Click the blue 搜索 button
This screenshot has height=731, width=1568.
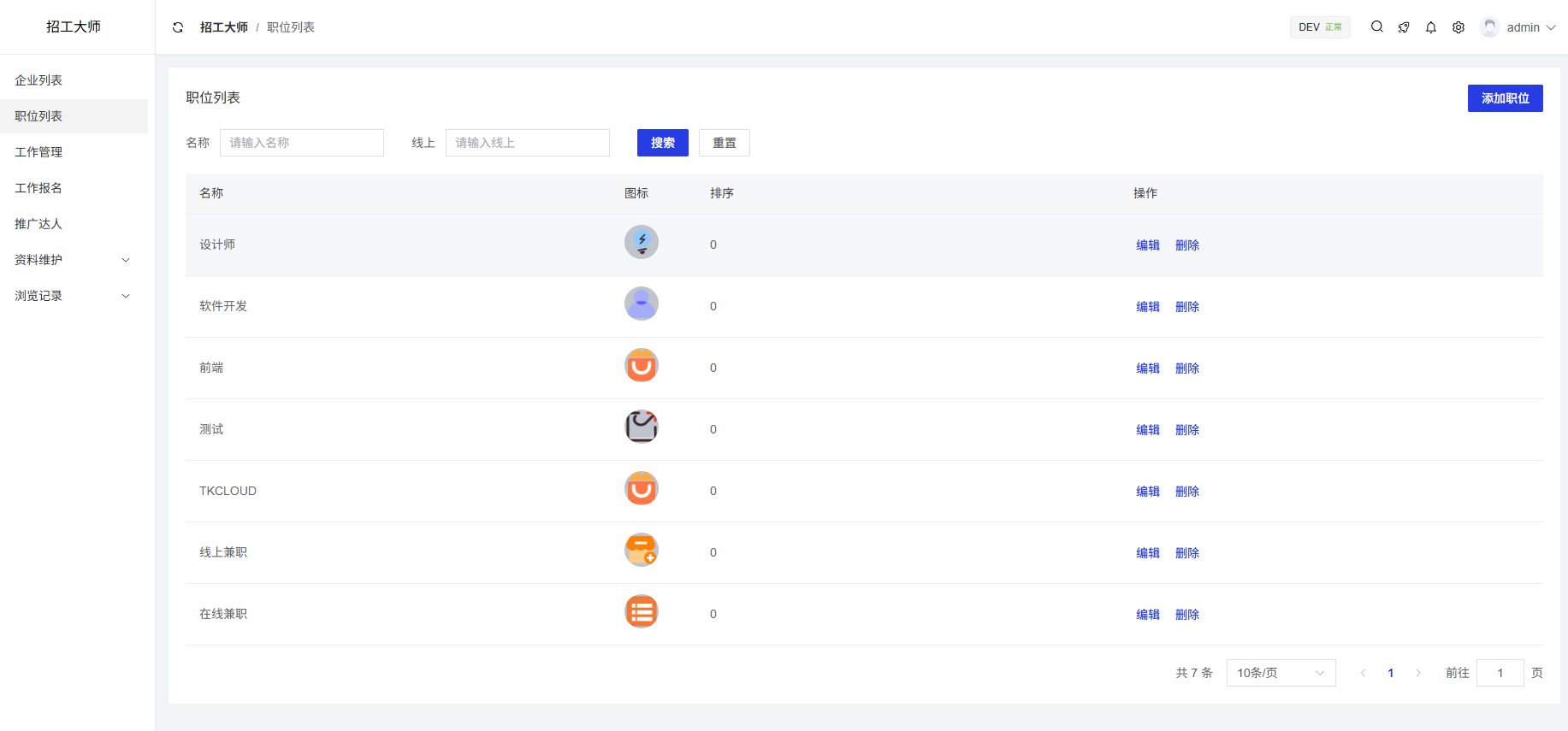click(x=662, y=143)
